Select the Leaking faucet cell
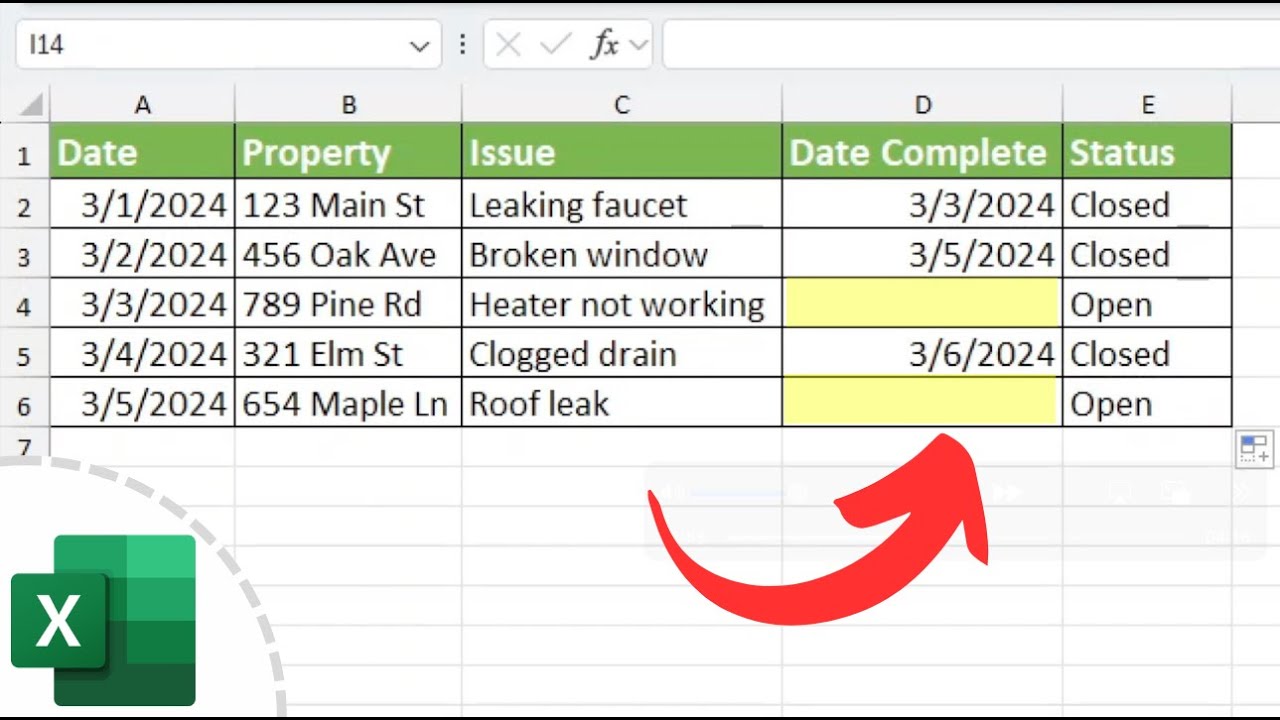Viewport: 1280px width, 720px height. coord(622,205)
